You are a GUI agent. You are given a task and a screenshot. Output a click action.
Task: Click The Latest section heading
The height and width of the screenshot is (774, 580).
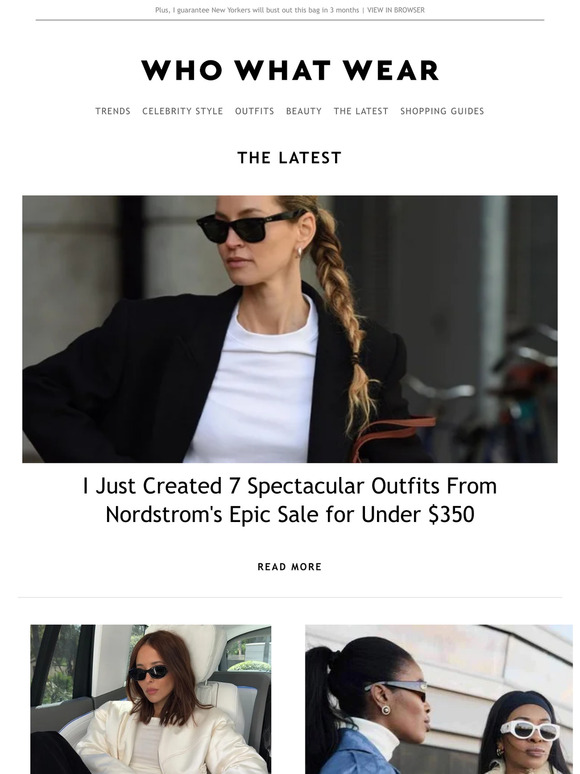point(290,158)
